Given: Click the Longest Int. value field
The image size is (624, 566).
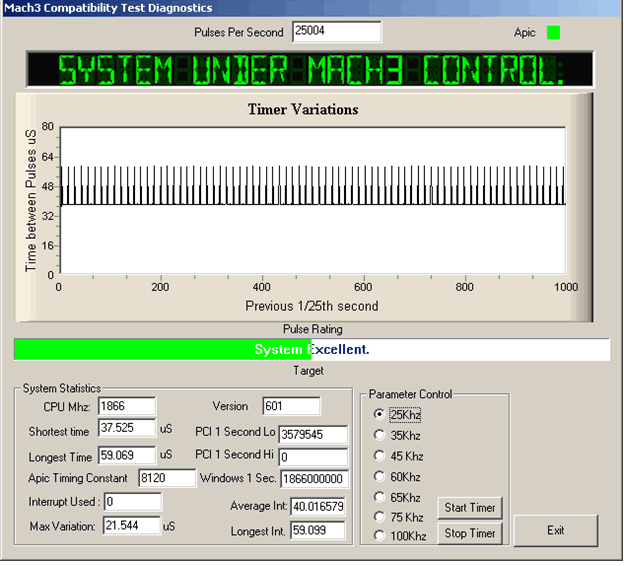Looking at the screenshot, I should pos(318,530).
